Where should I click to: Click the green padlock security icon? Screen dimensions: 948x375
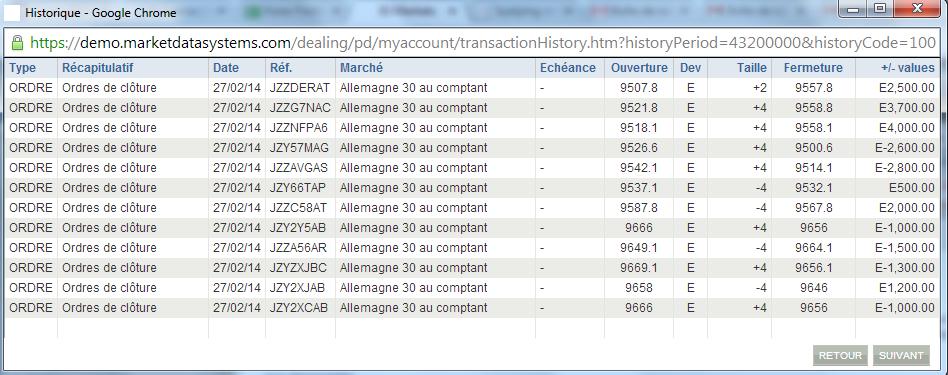click(17, 42)
